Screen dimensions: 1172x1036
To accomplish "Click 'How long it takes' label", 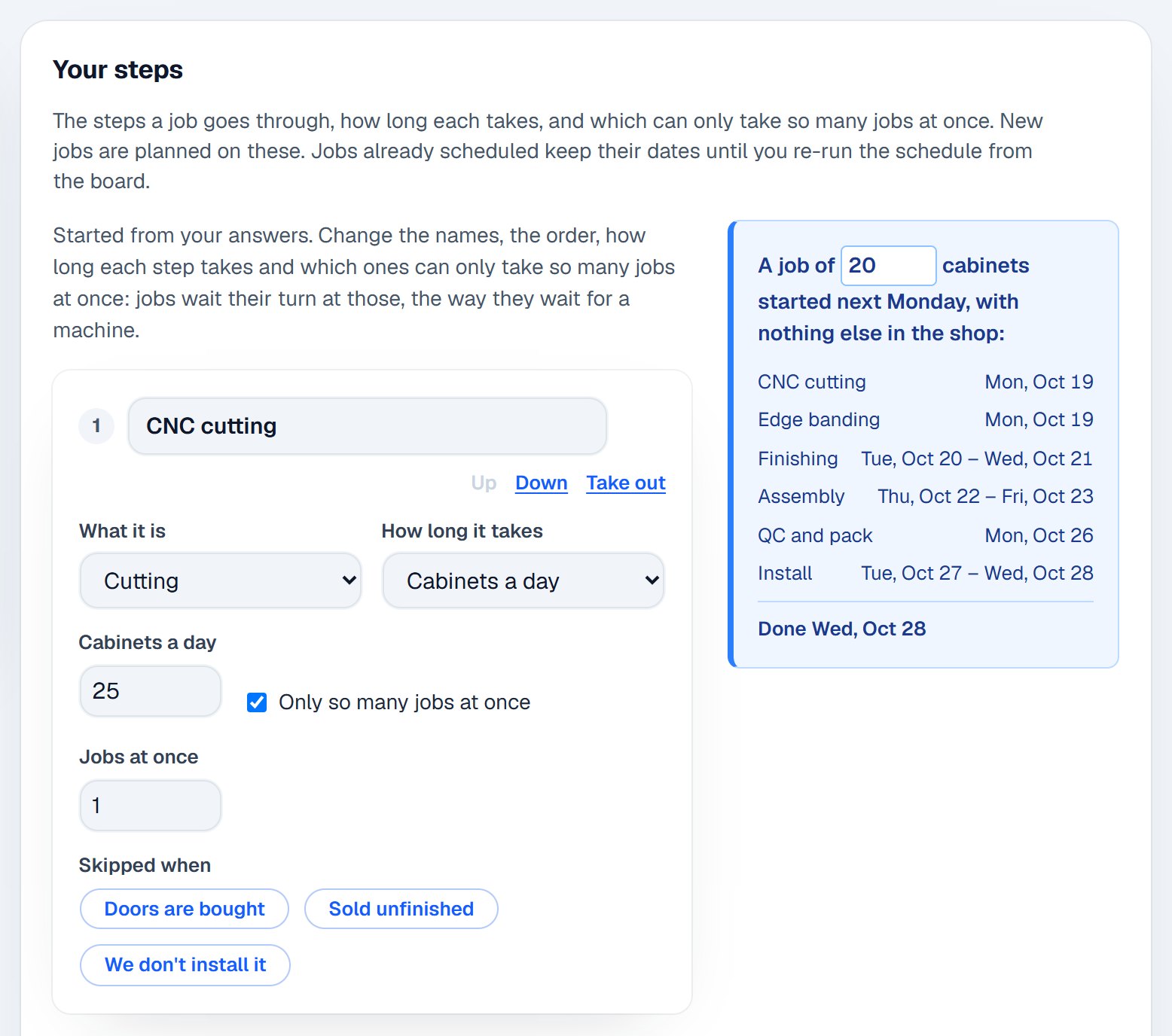I will tap(462, 531).
